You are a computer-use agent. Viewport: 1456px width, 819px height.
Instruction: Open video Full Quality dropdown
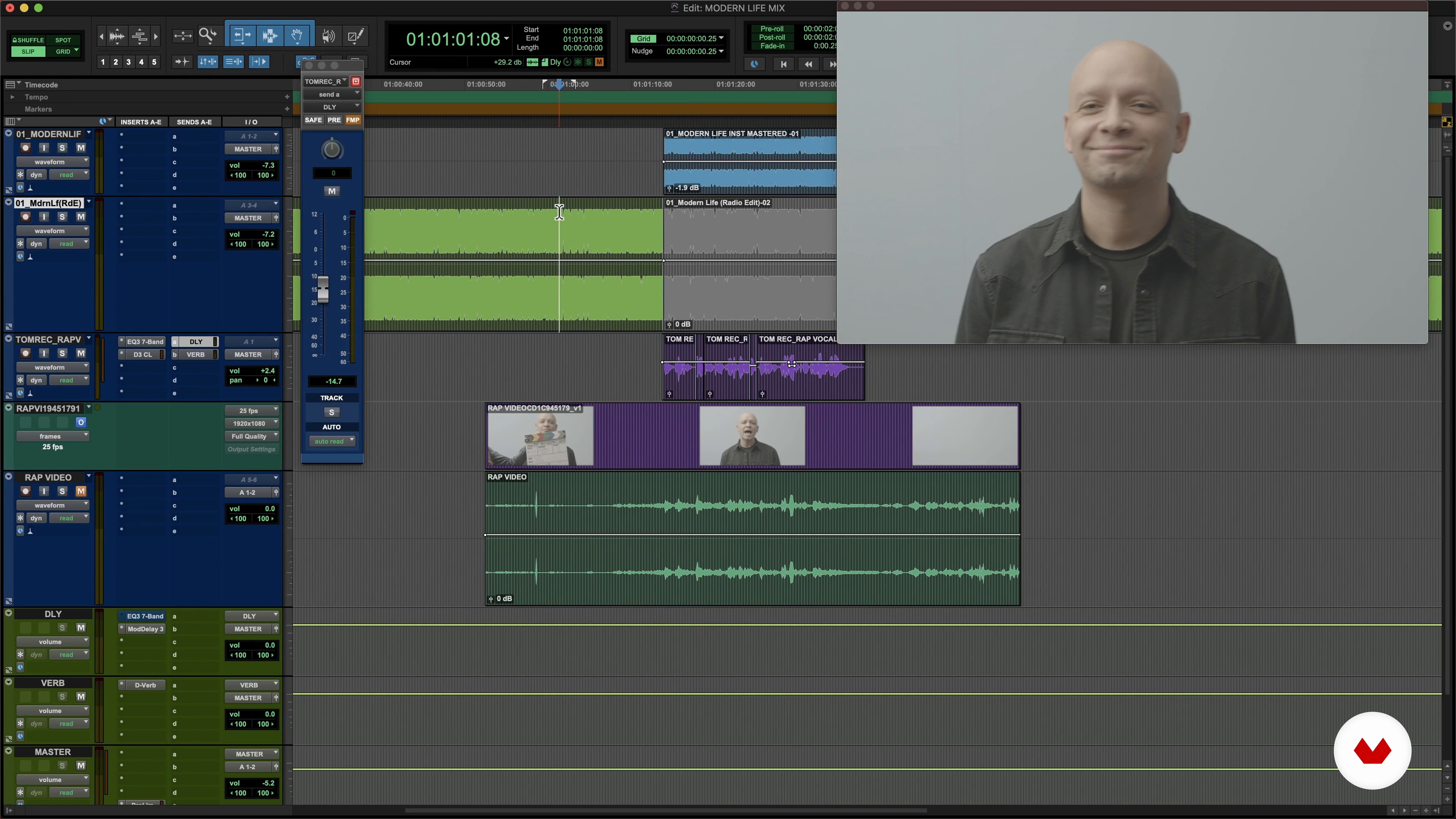tap(252, 436)
